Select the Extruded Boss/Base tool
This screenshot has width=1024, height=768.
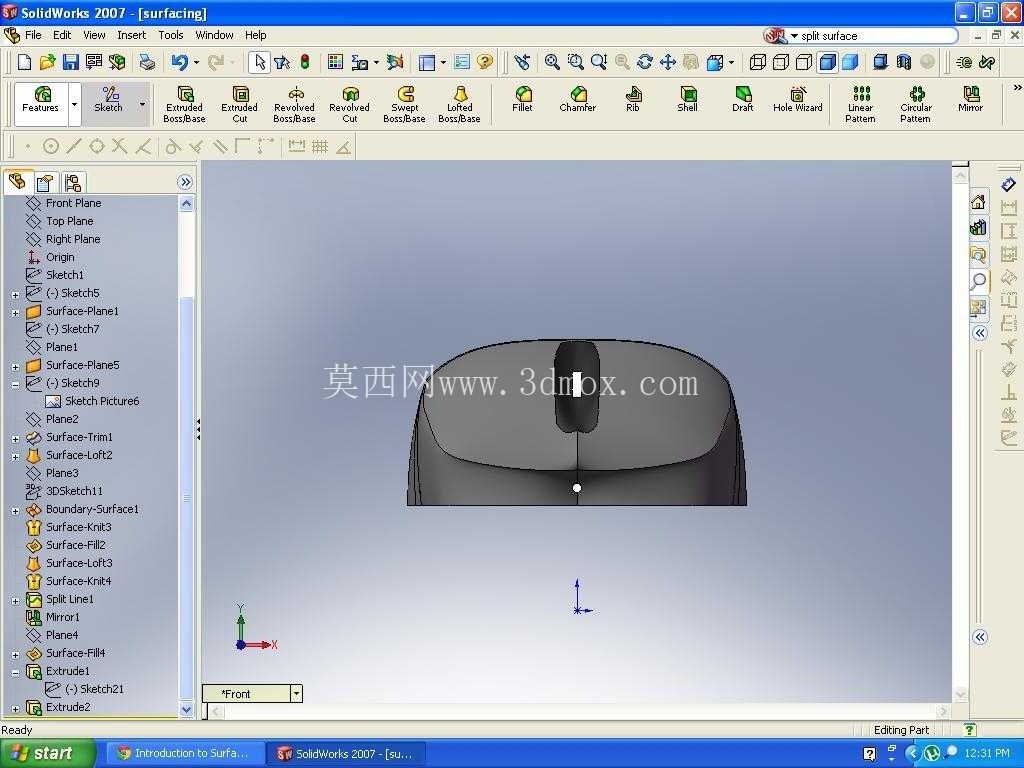click(184, 104)
